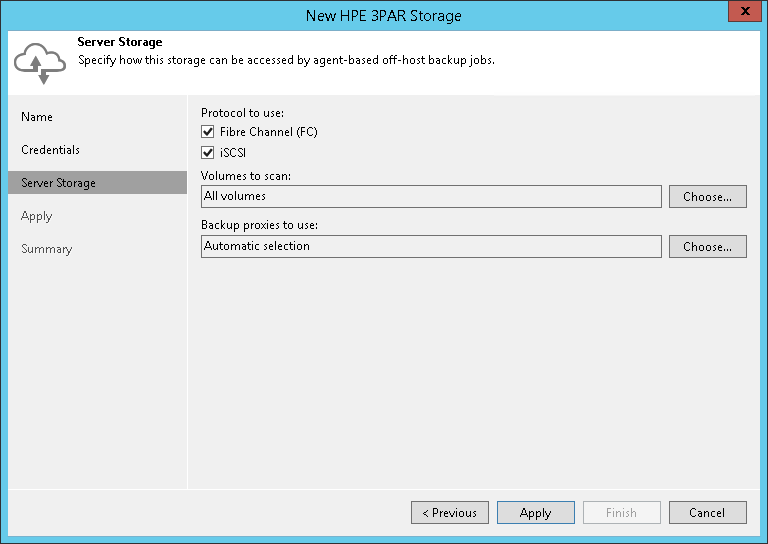Select the Server Storage step in sidebar
Screen dimensions: 768x544
[58, 183]
